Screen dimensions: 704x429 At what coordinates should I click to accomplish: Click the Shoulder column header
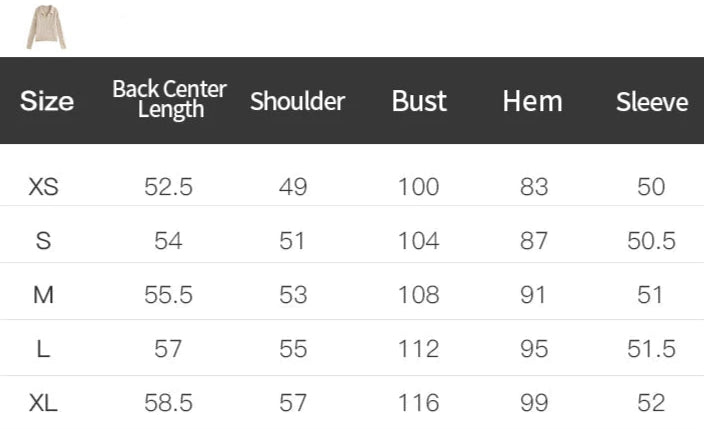pyautogui.click(x=297, y=101)
